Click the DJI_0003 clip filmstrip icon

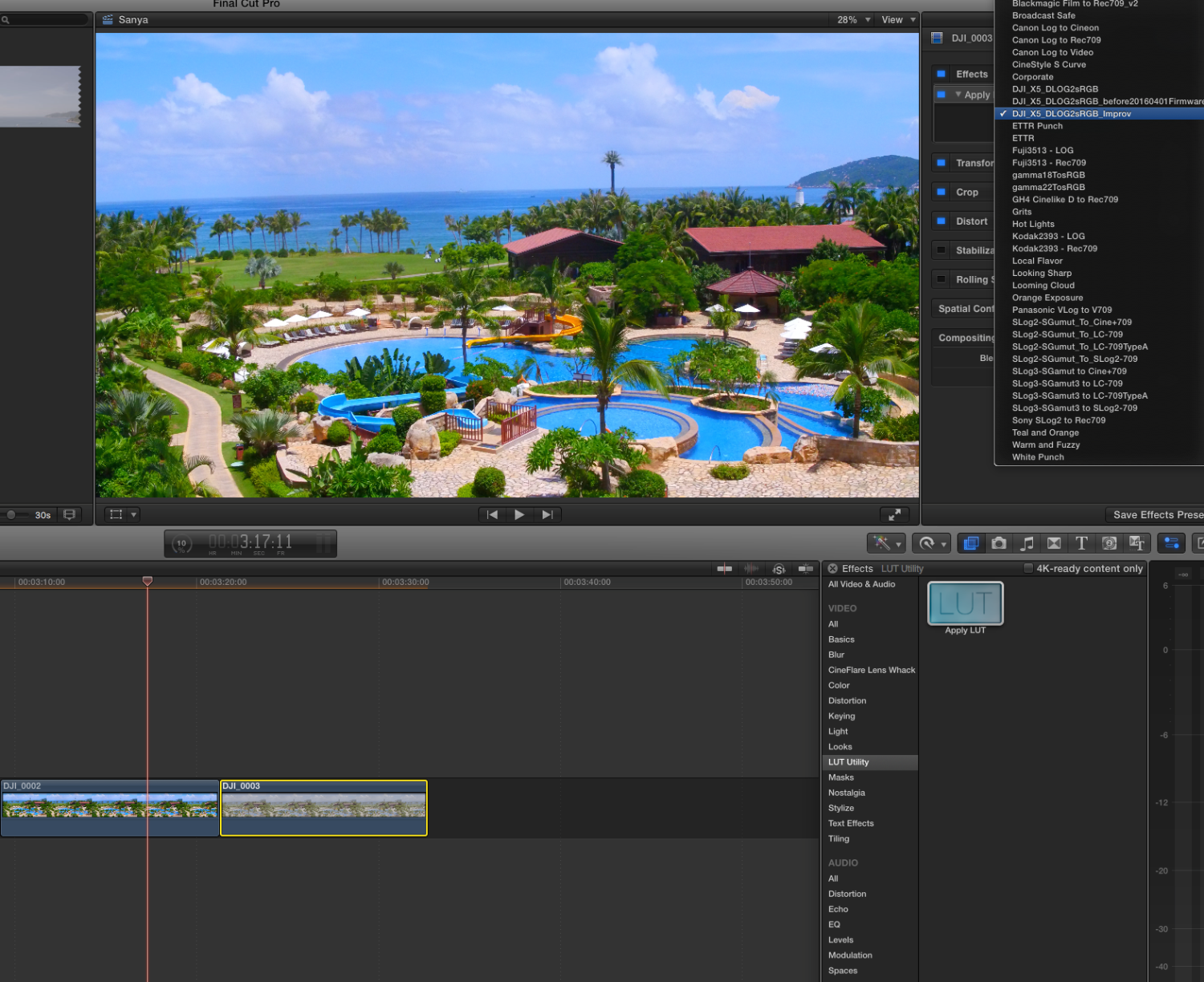click(x=937, y=38)
